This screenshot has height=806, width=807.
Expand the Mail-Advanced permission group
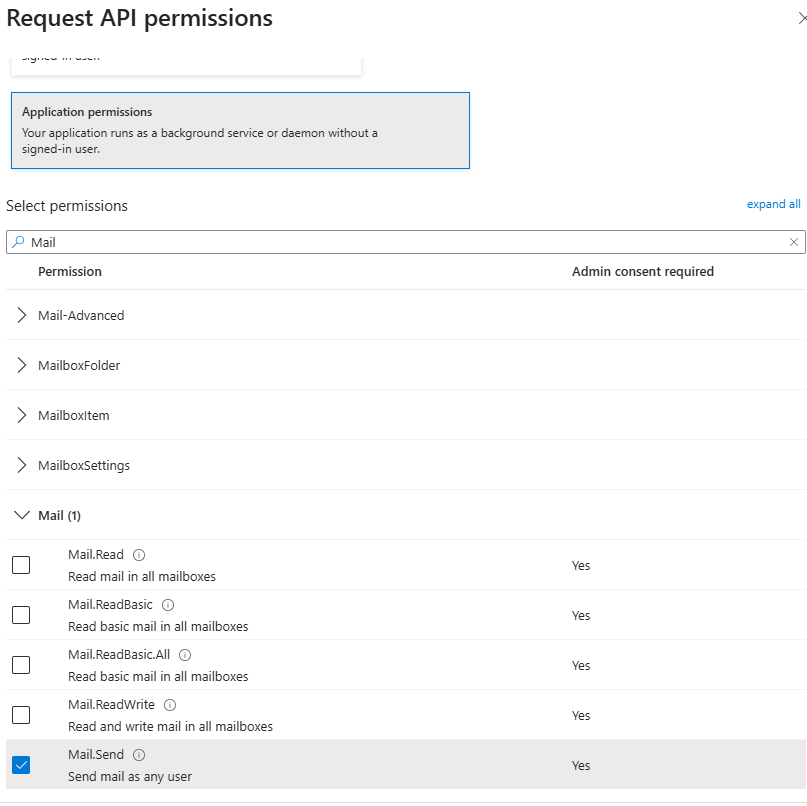(x=22, y=315)
